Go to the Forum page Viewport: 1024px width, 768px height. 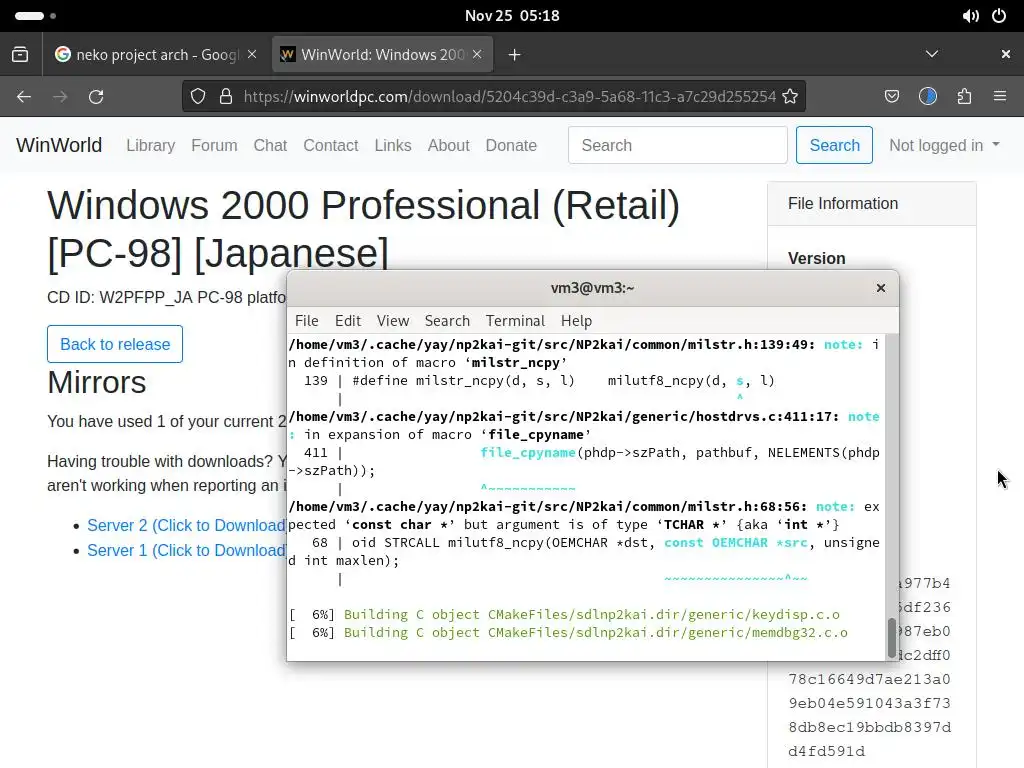[x=214, y=145]
